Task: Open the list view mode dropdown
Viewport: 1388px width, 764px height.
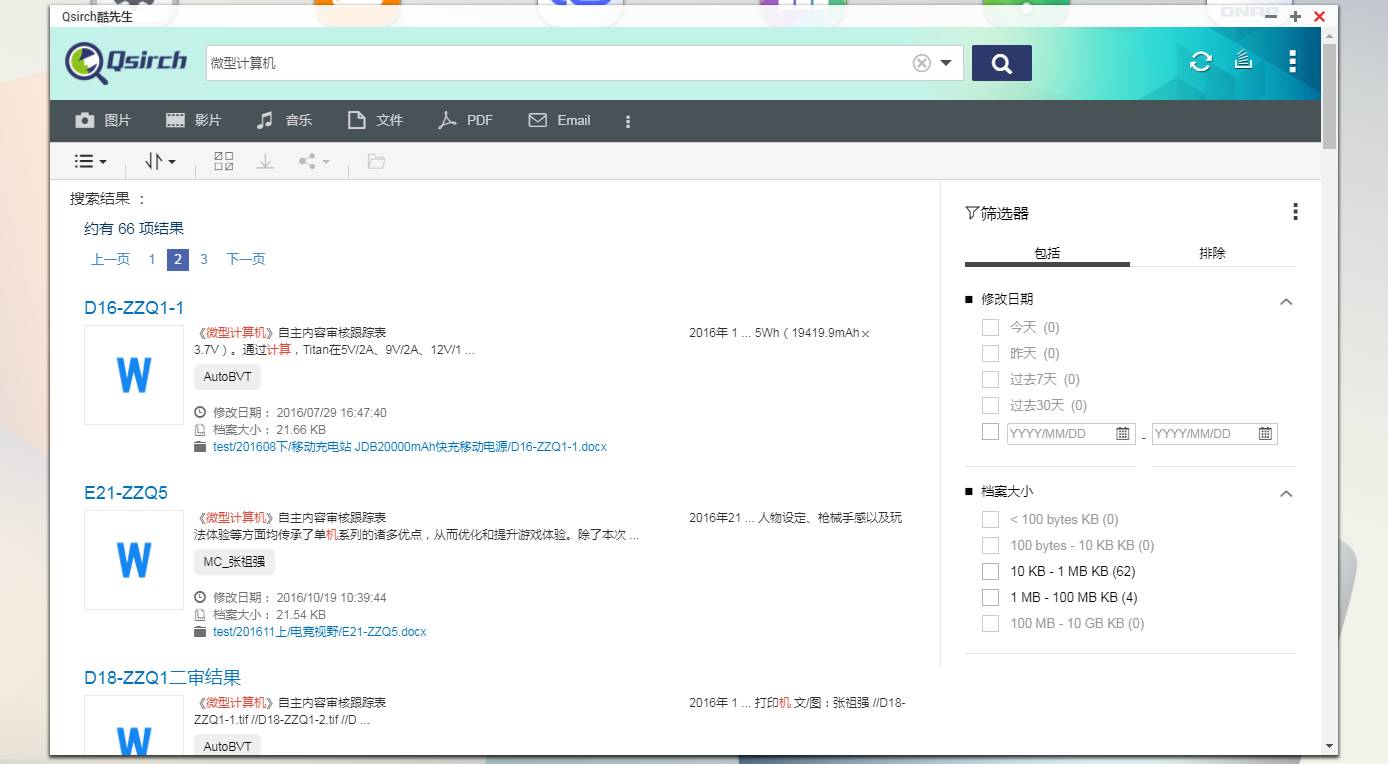Action: tap(91, 161)
